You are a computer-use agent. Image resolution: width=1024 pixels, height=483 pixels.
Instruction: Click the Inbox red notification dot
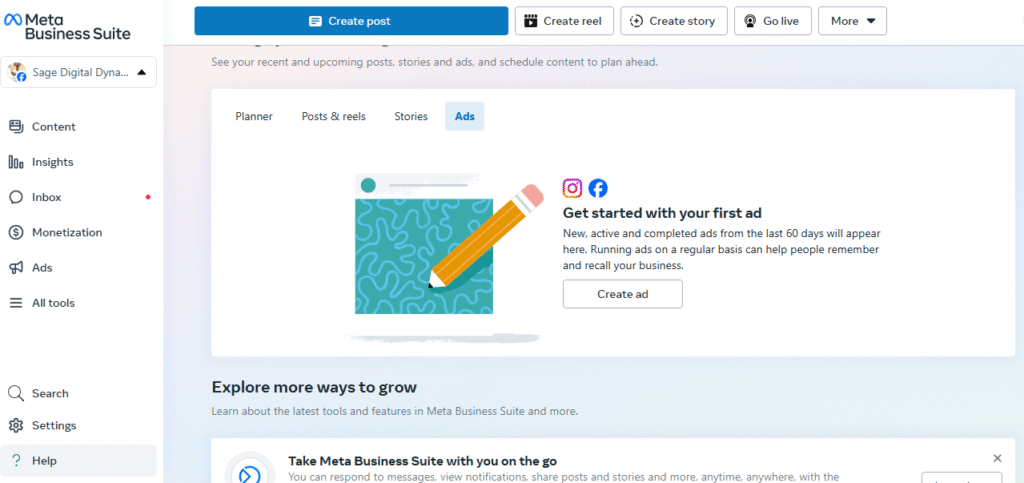(x=148, y=197)
